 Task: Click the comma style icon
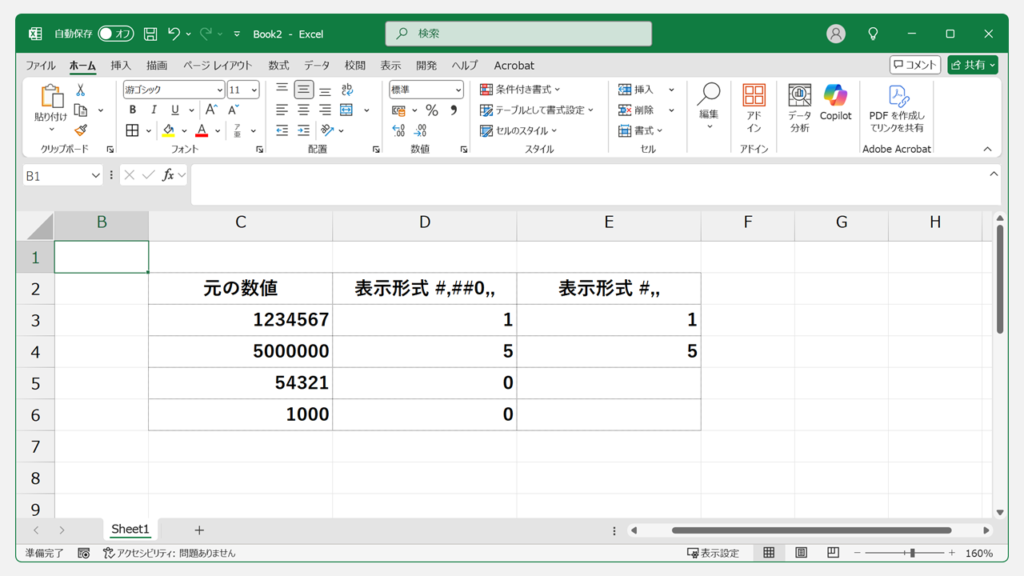click(455, 110)
